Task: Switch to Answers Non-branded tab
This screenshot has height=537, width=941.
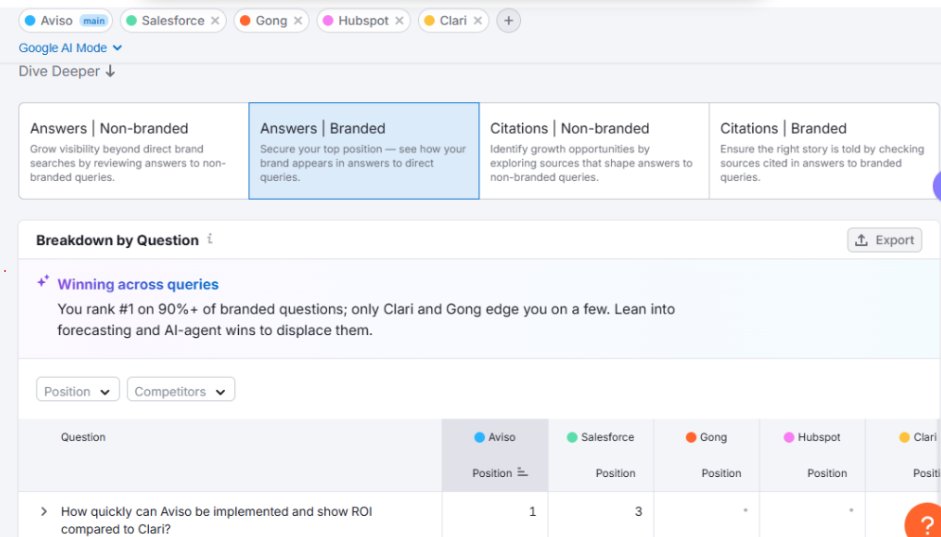Action: point(134,151)
